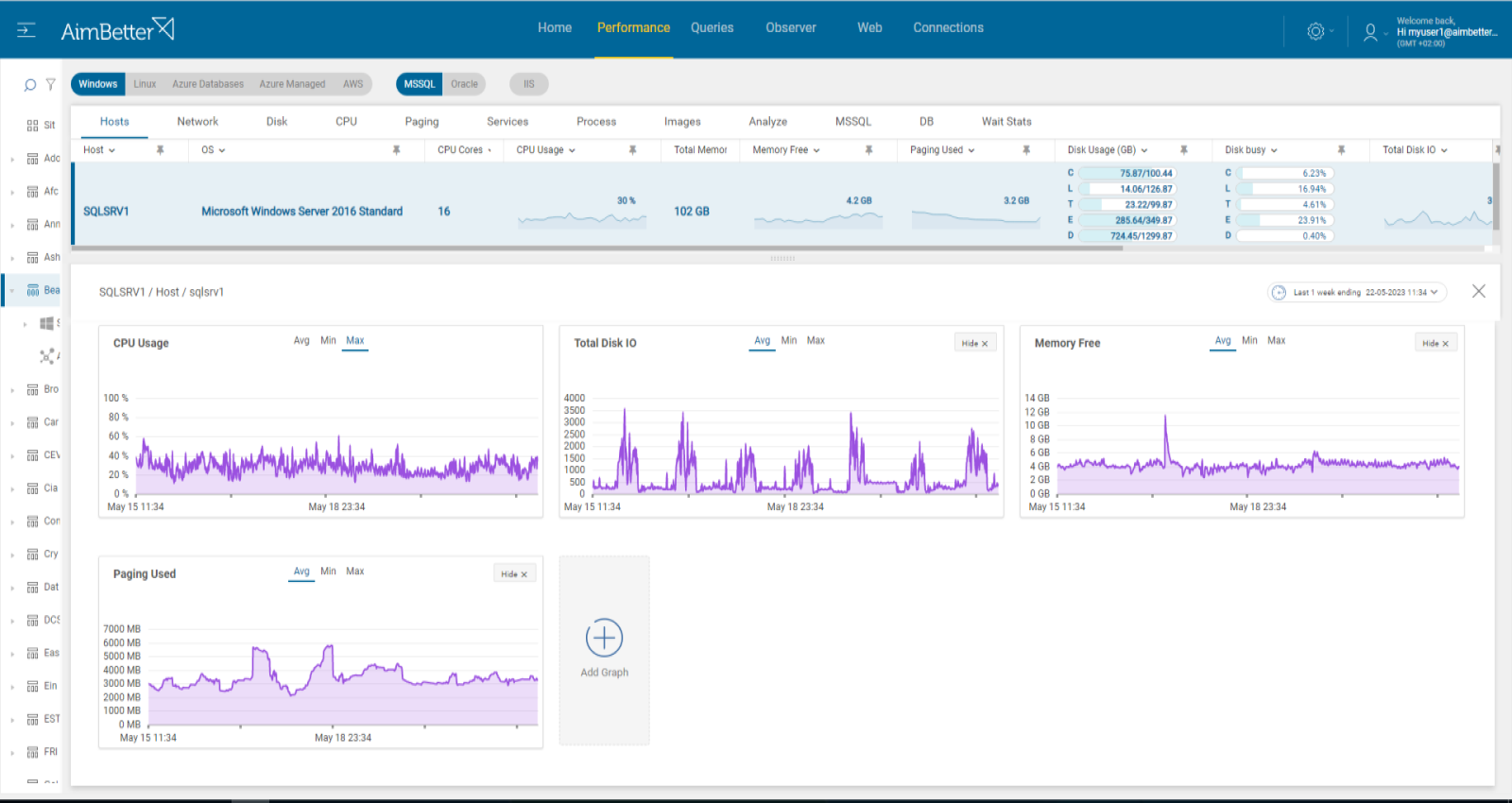The image size is (1512, 803).
Task: Show Max values on Total Disk IO graph
Action: 816,341
